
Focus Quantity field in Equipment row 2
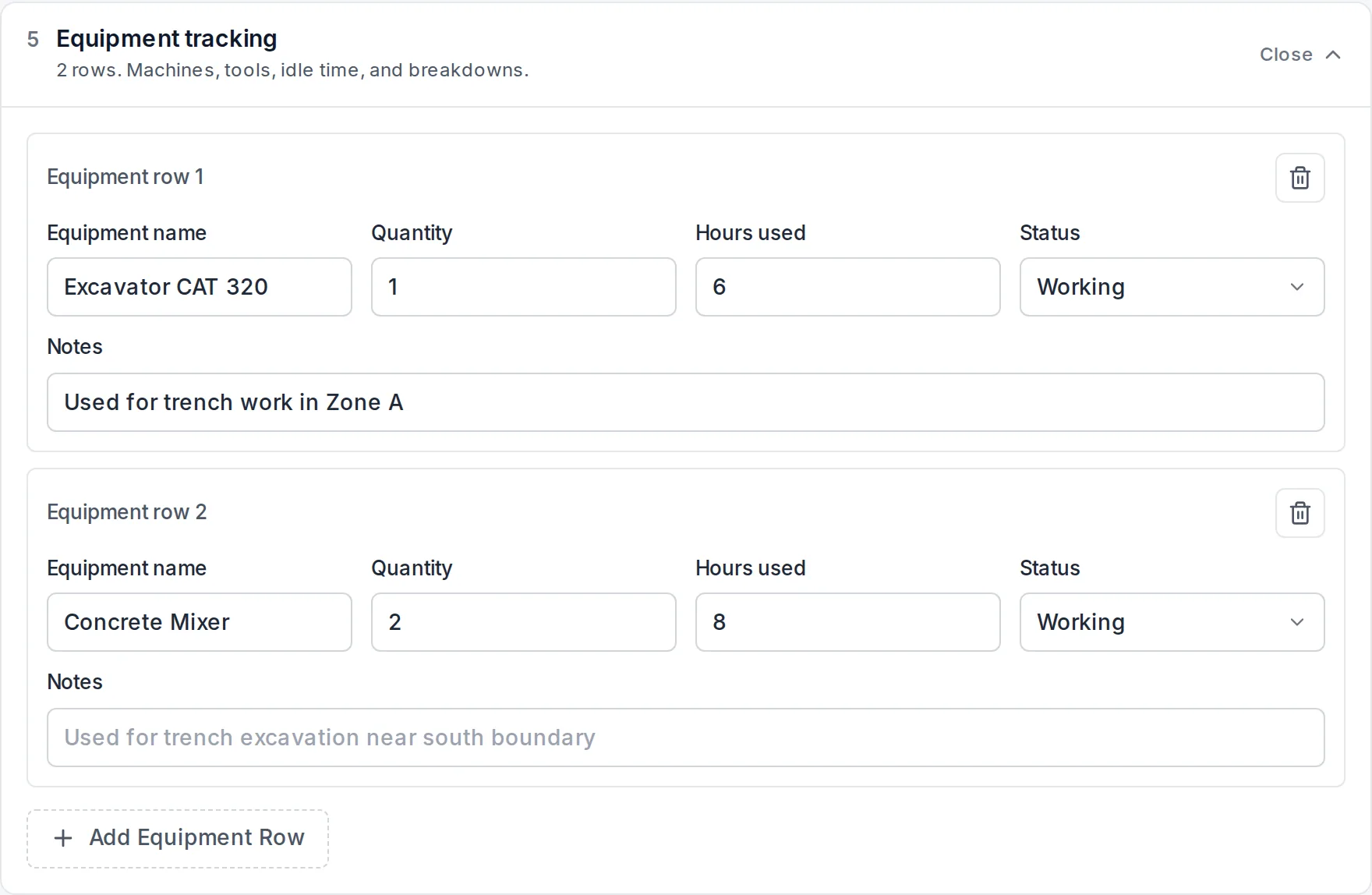tap(524, 622)
